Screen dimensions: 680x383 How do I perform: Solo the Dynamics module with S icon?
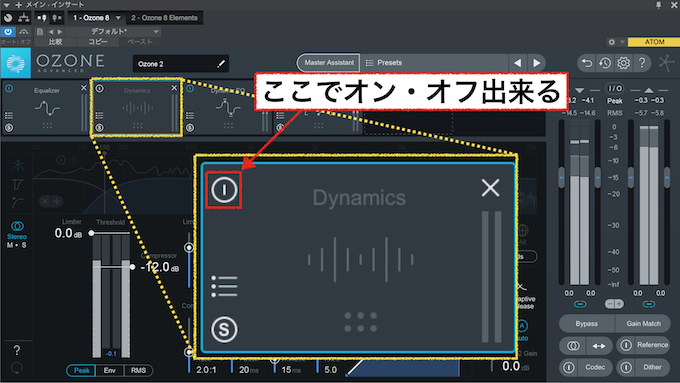(224, 330)
